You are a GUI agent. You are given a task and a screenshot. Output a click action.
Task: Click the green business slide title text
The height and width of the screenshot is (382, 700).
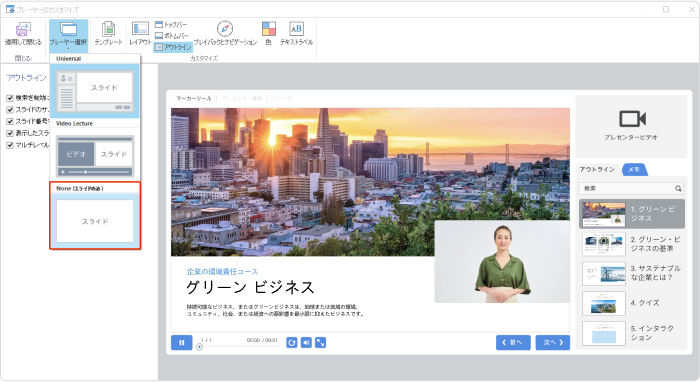point(250,288)
